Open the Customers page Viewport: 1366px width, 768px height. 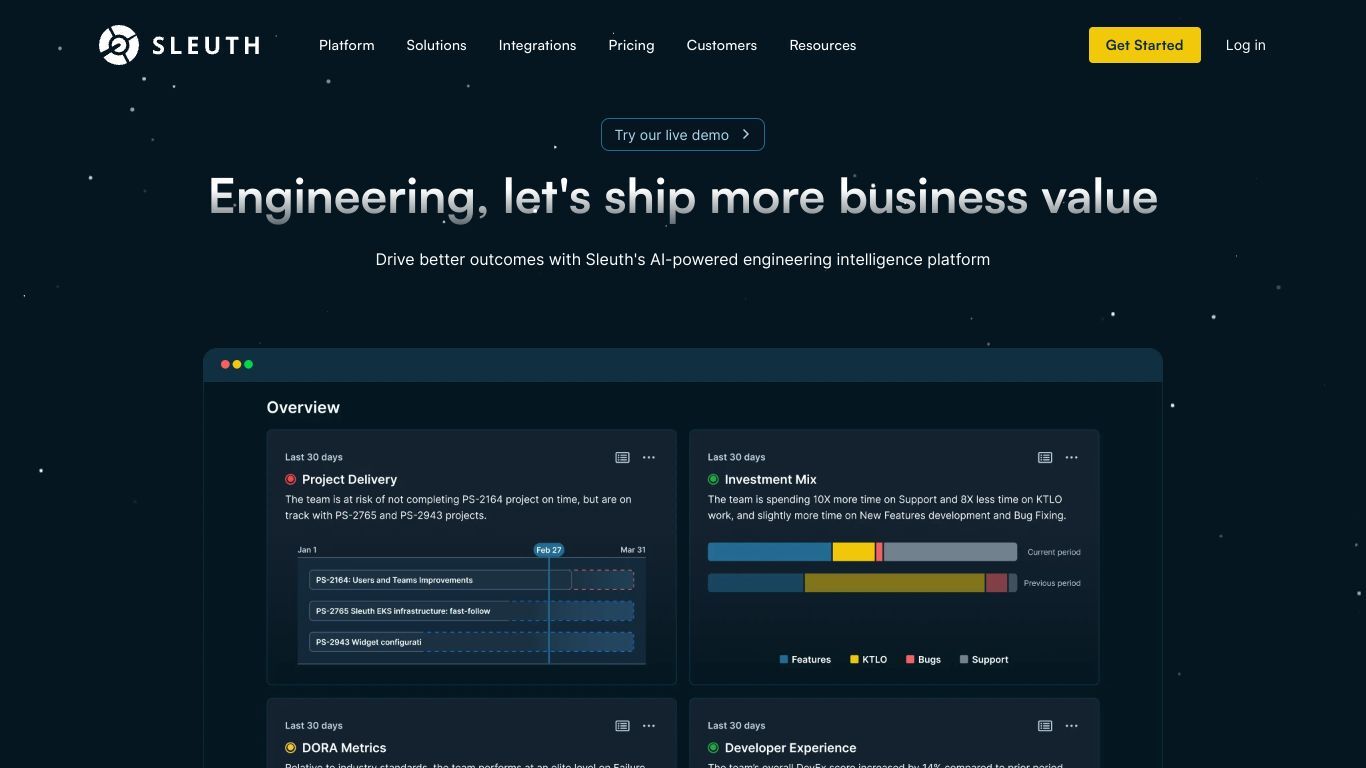721,45
